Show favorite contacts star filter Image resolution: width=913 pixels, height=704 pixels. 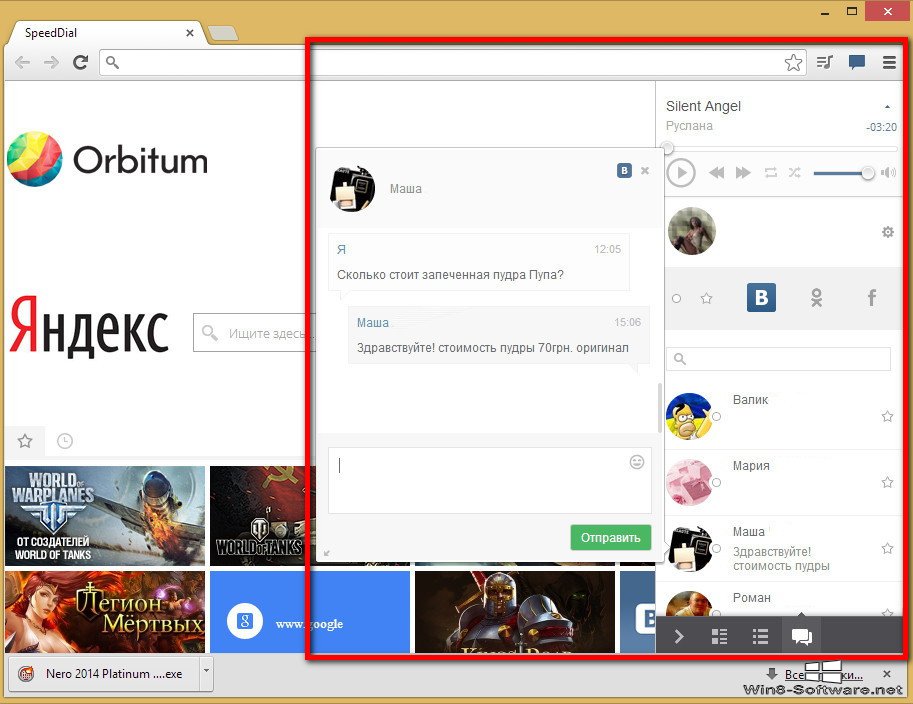point(706,299)
